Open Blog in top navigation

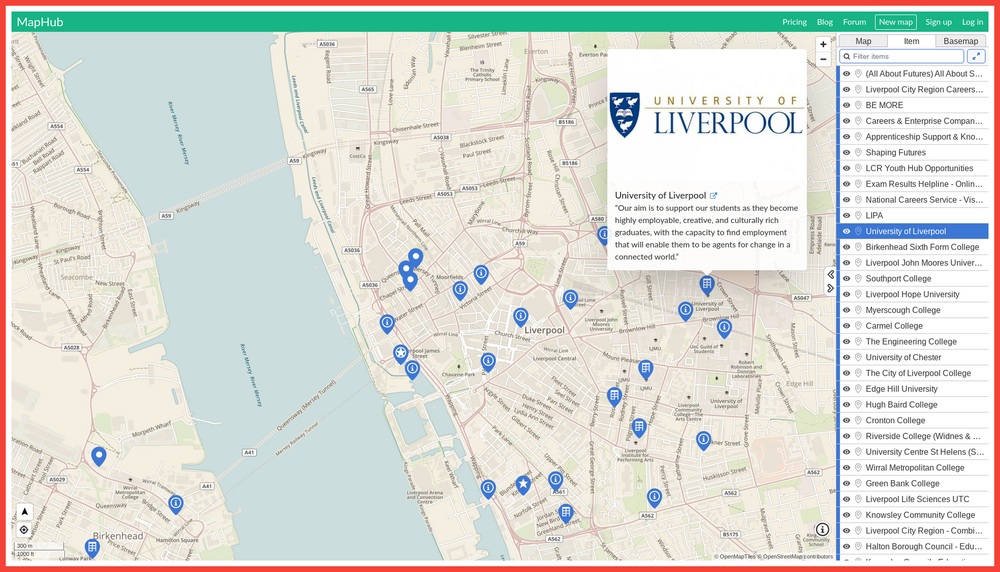tap(825, 22)
